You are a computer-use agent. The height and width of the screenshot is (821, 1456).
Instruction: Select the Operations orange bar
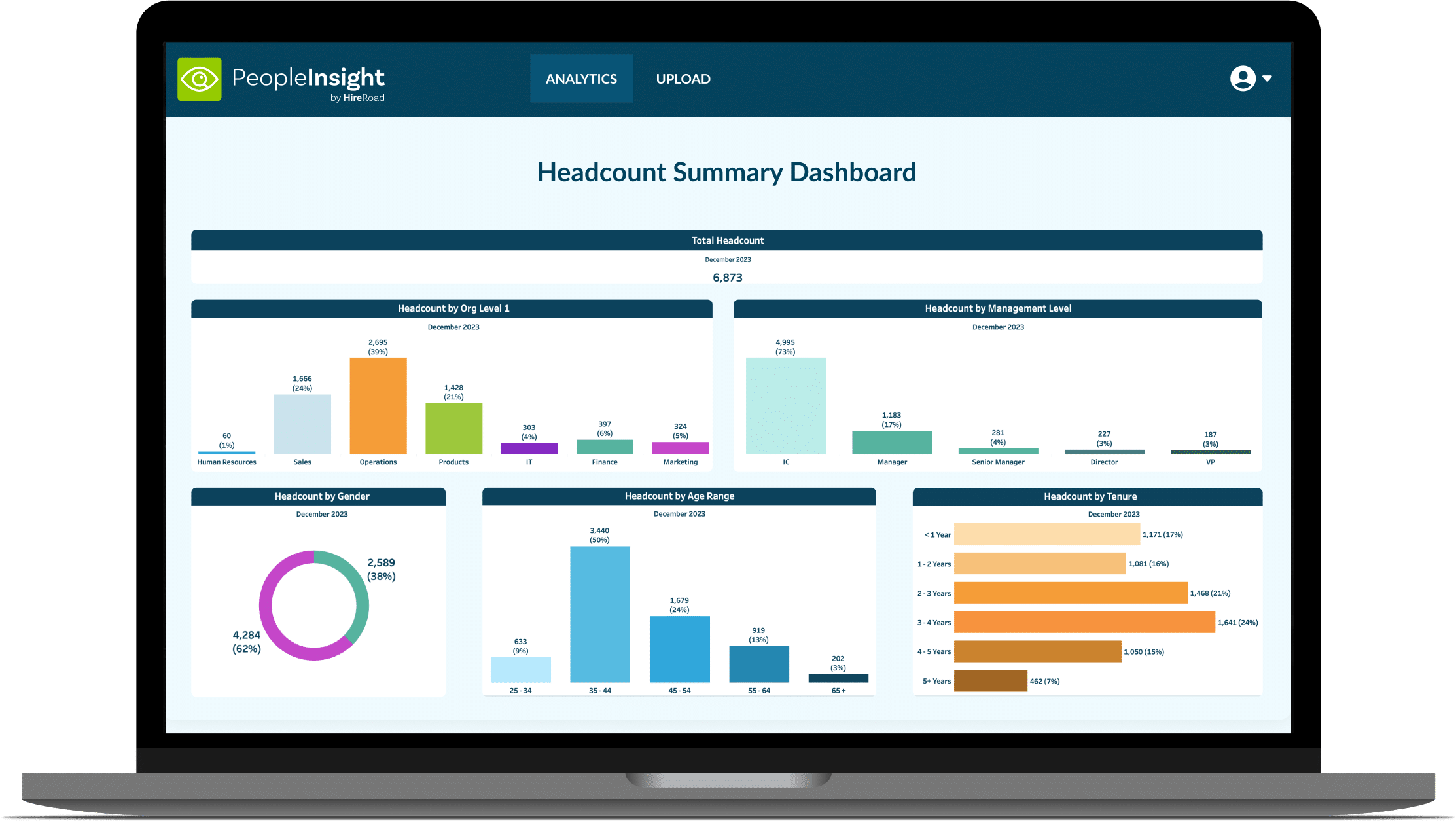378,406
